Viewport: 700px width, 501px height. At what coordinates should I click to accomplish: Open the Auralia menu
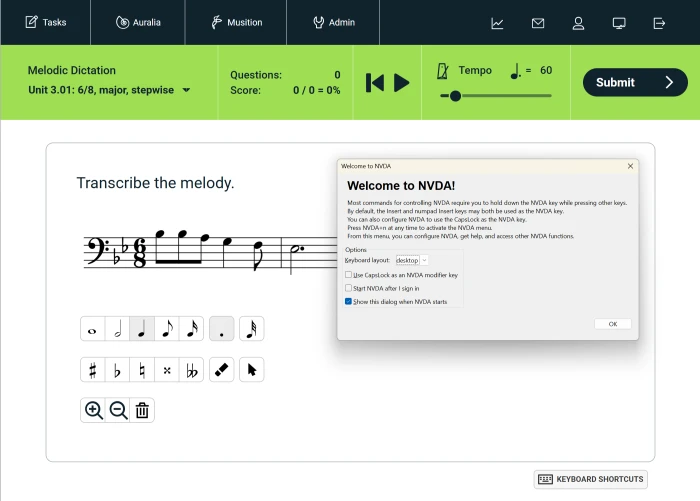point(137,22)
